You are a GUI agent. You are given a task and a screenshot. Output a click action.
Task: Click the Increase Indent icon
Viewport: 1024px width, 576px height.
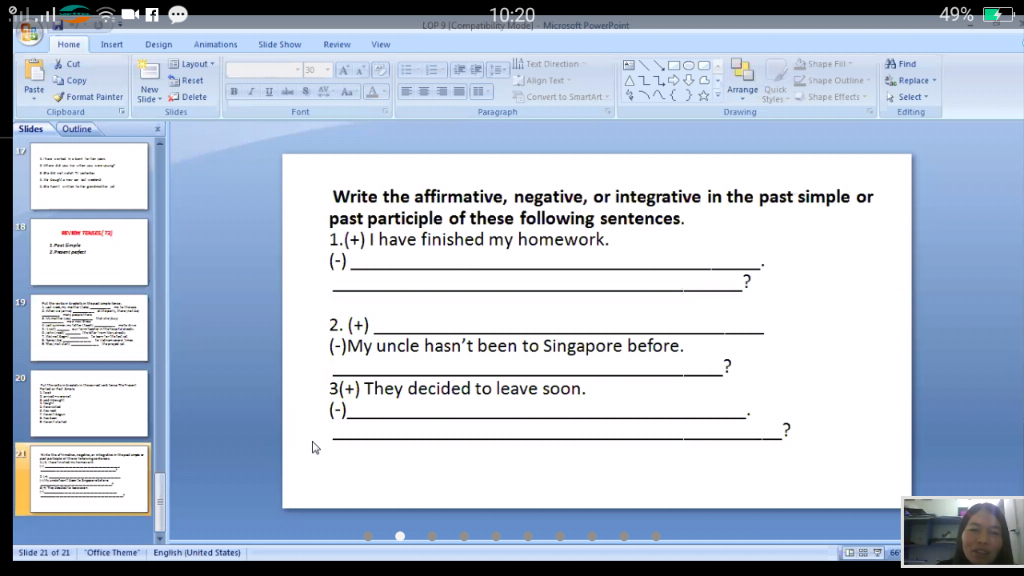(x=476, y=70)
